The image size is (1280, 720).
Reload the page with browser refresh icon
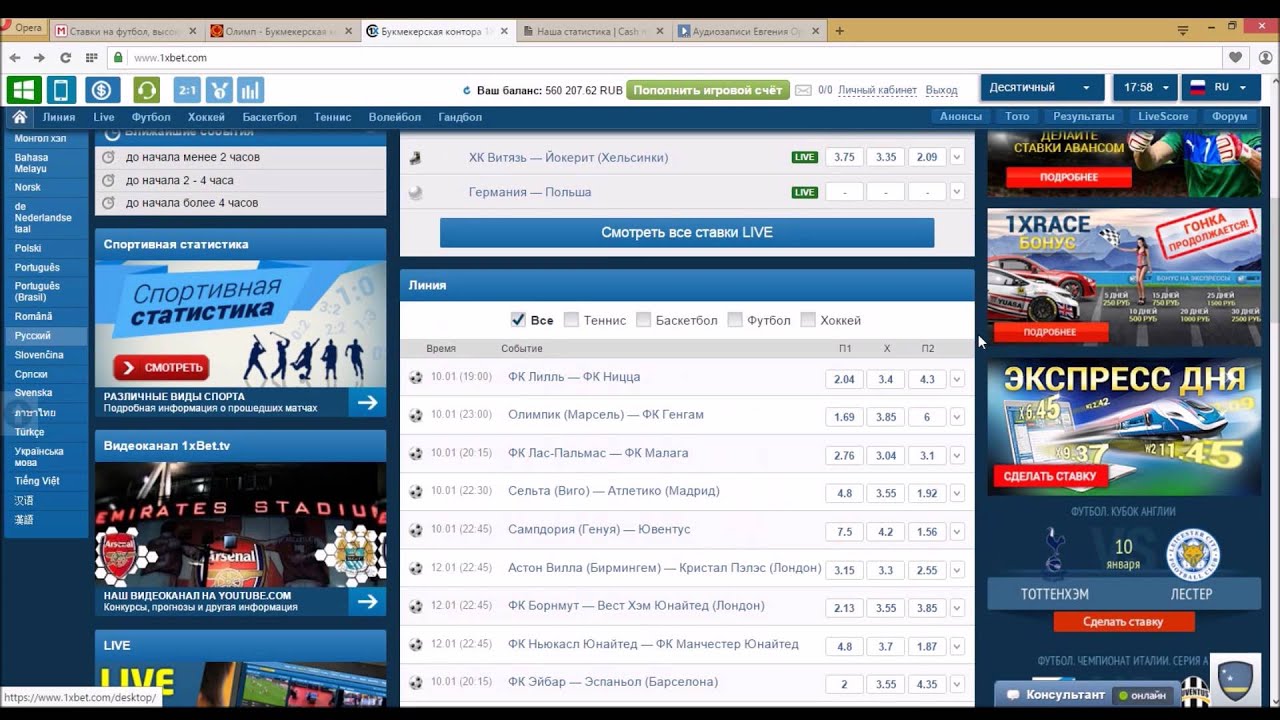pos(66,58)
